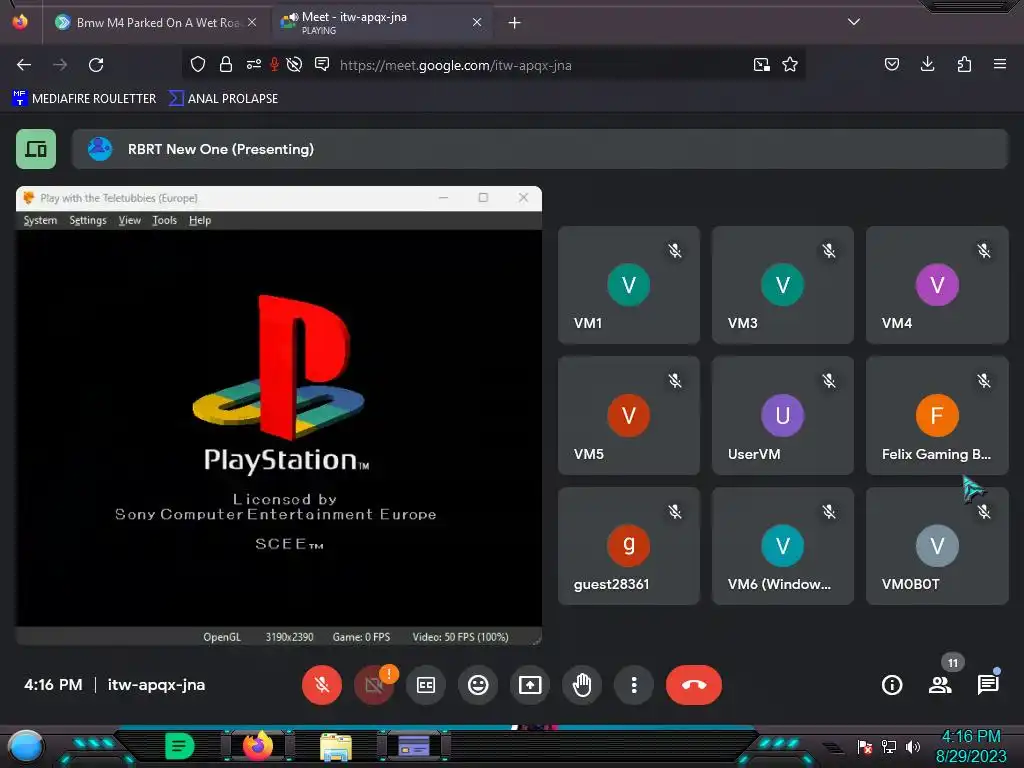Select the guest28361 participant tile
The height and width of the screenshot is (768, 1024).
629,546
